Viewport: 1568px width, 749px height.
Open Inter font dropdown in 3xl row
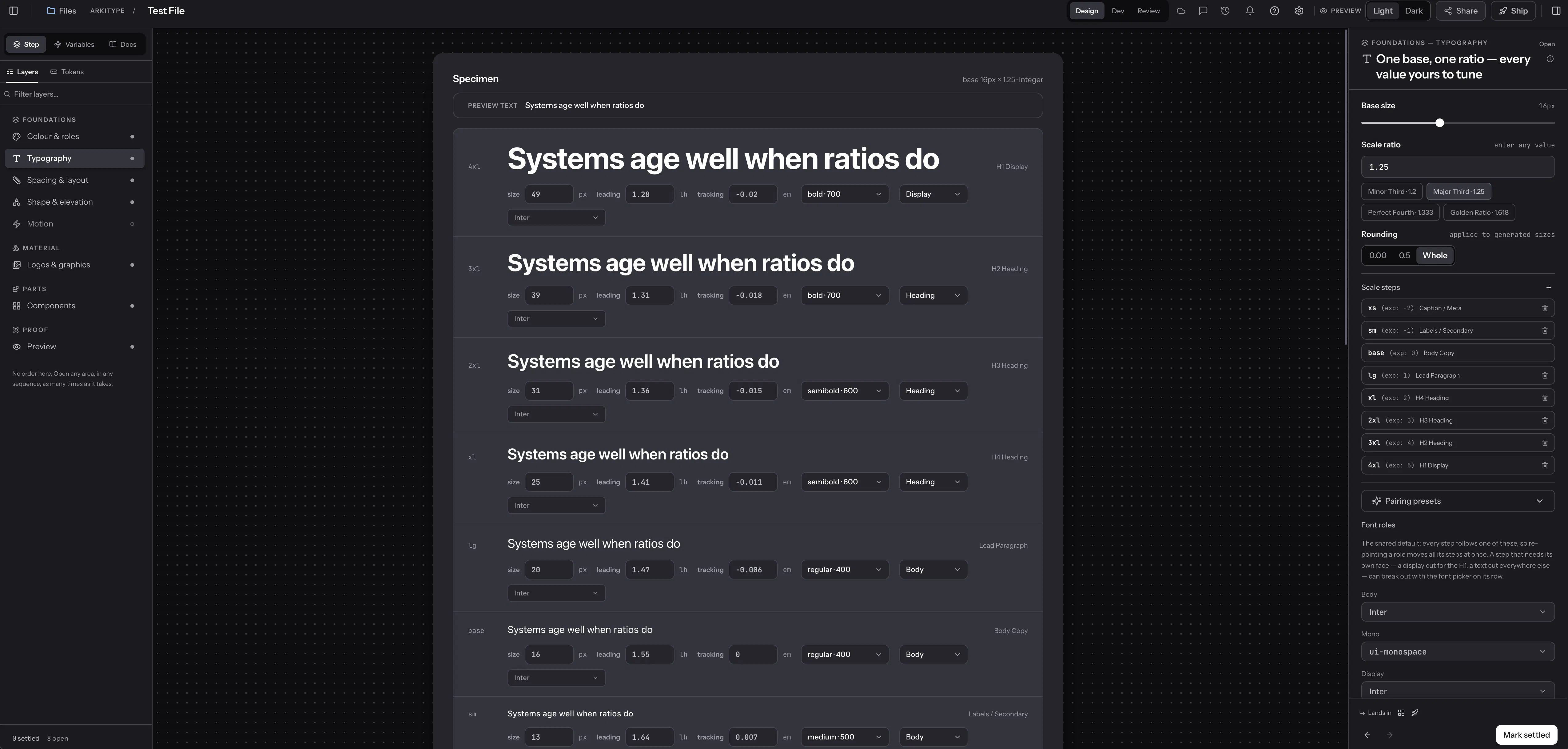556,319
